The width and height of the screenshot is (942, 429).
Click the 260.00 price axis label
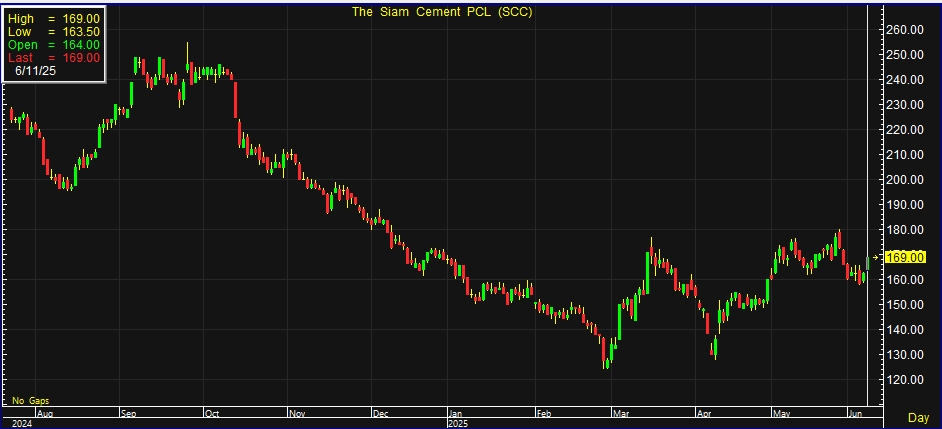pyautogui.click(x=905, y=29)
